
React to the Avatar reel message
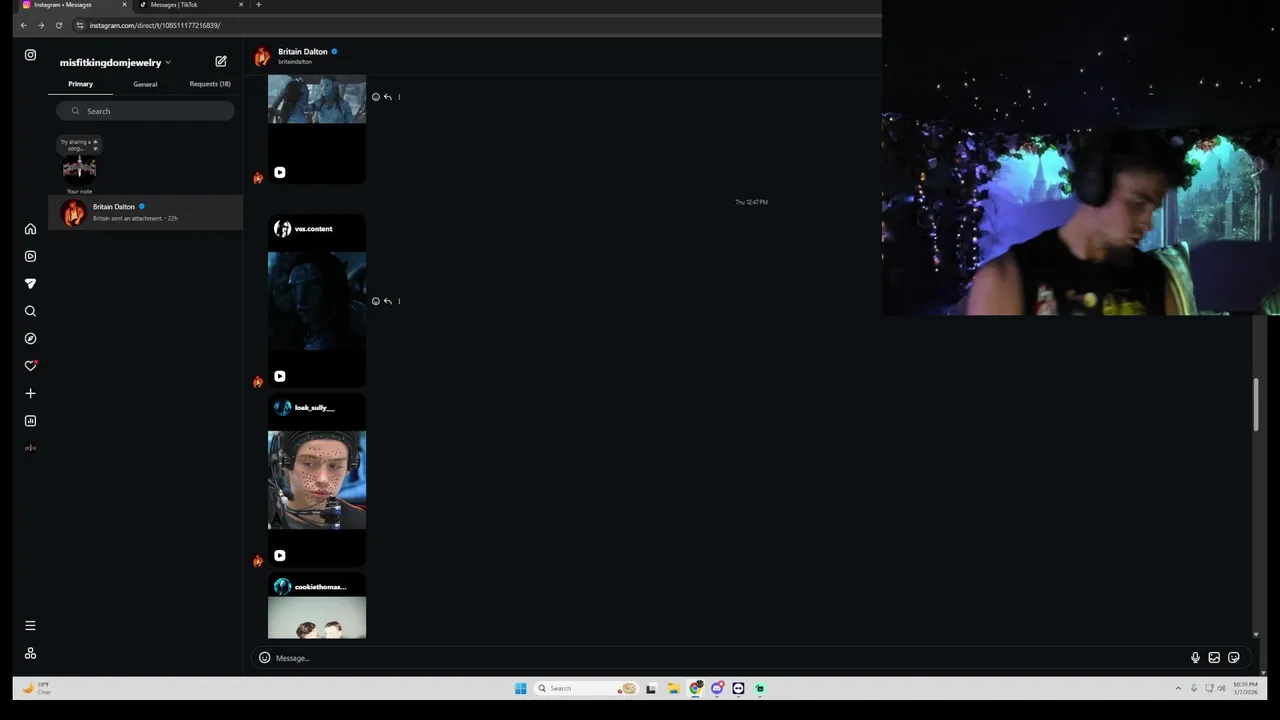tap(376, 97)
